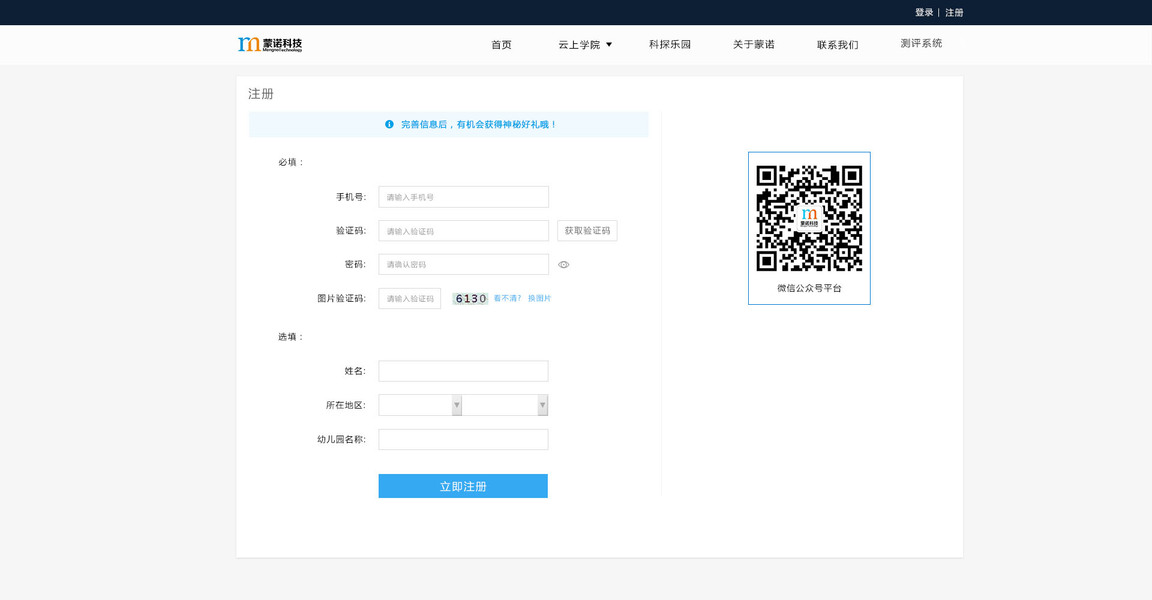Focus the 姓名 input field
Viewport: 1152px width, 600px height.
point(464,371)
